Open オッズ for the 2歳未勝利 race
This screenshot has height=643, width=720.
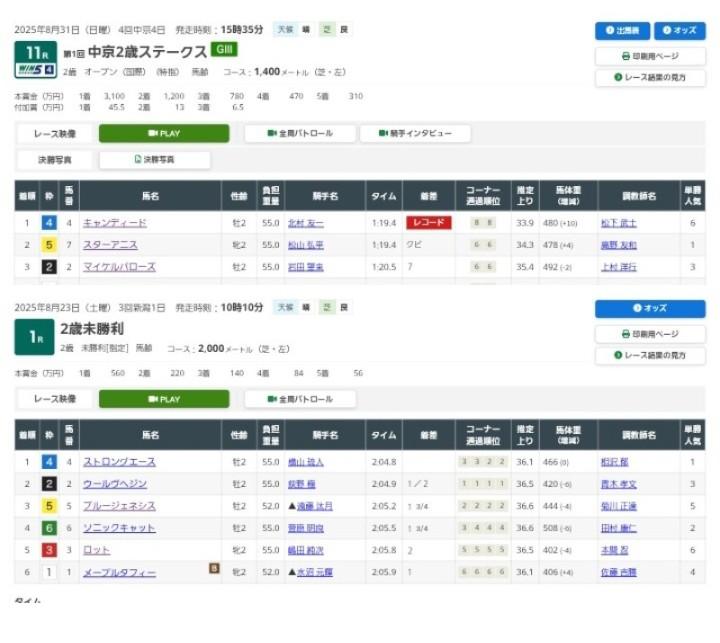(x=650, y=309)
